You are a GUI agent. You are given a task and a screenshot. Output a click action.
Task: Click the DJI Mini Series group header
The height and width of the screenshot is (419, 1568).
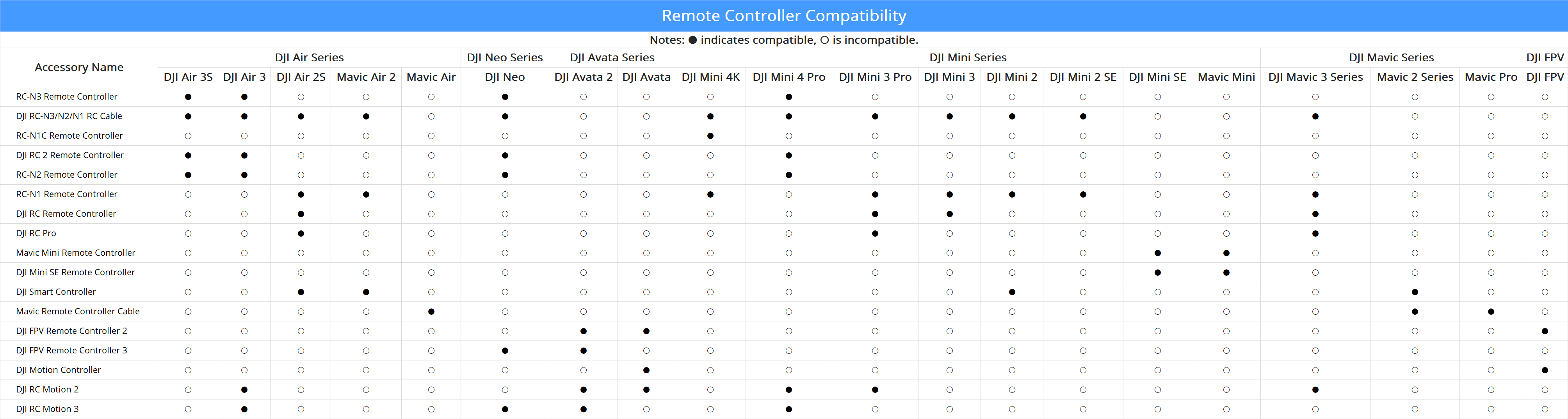pyautogui.click(x=967, y=57)
